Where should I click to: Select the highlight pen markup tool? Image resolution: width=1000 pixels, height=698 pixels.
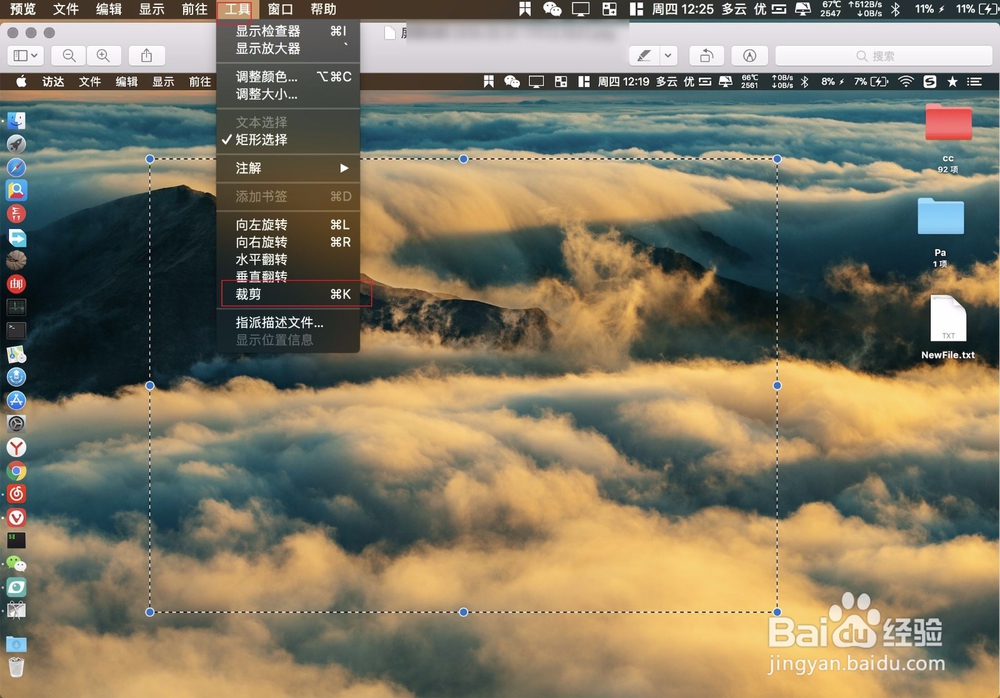coord(643,55)
